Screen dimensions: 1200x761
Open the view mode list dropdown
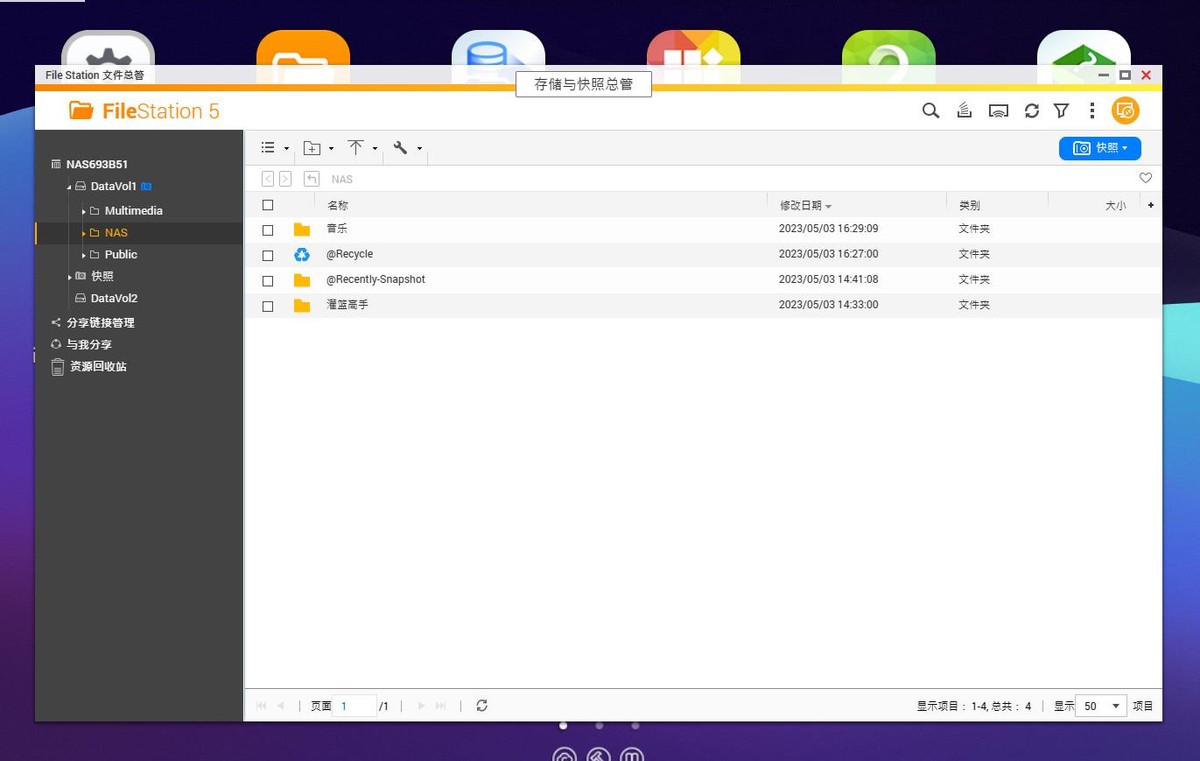click(x=274, y=148)
